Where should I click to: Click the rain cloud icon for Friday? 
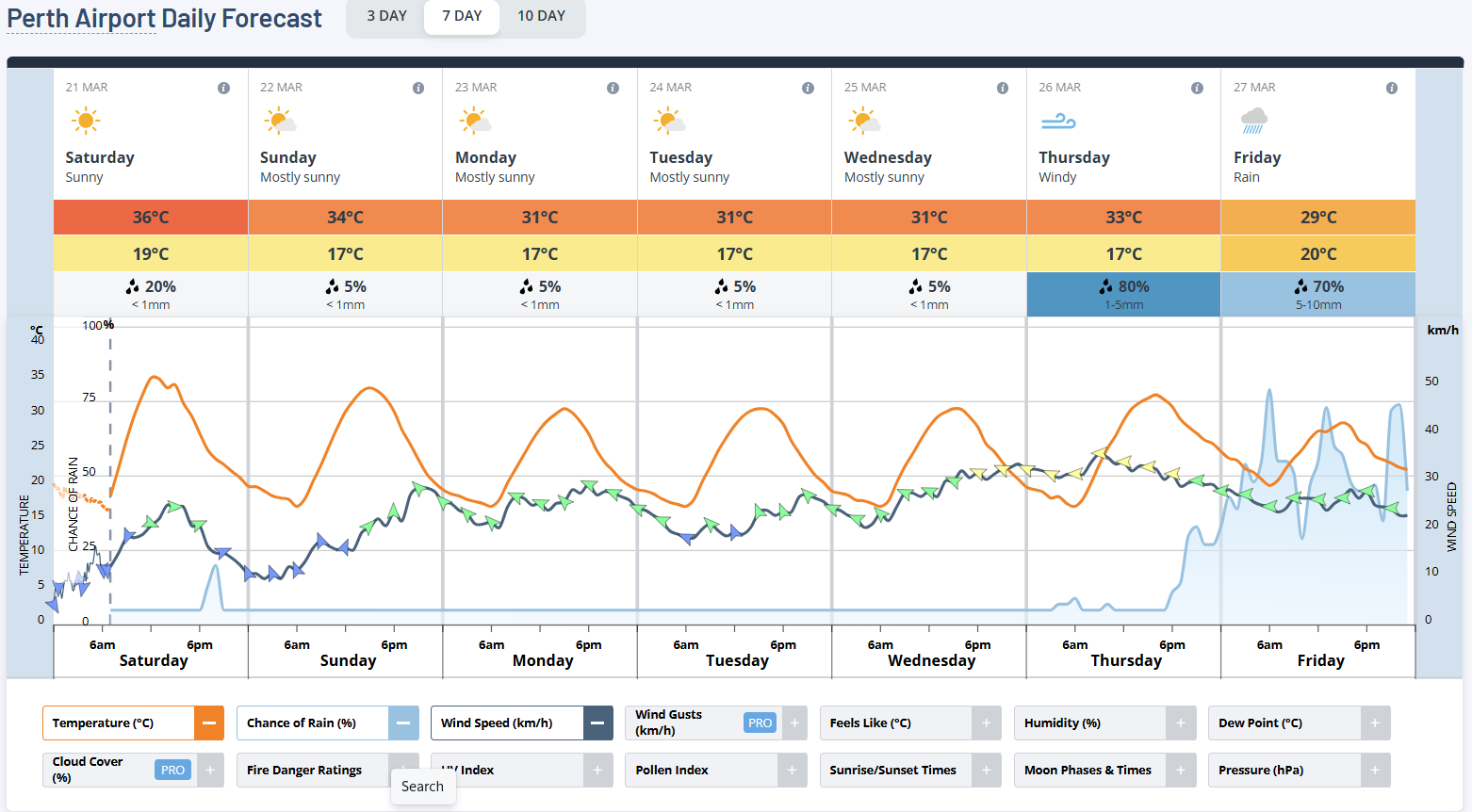point(1253,121)
